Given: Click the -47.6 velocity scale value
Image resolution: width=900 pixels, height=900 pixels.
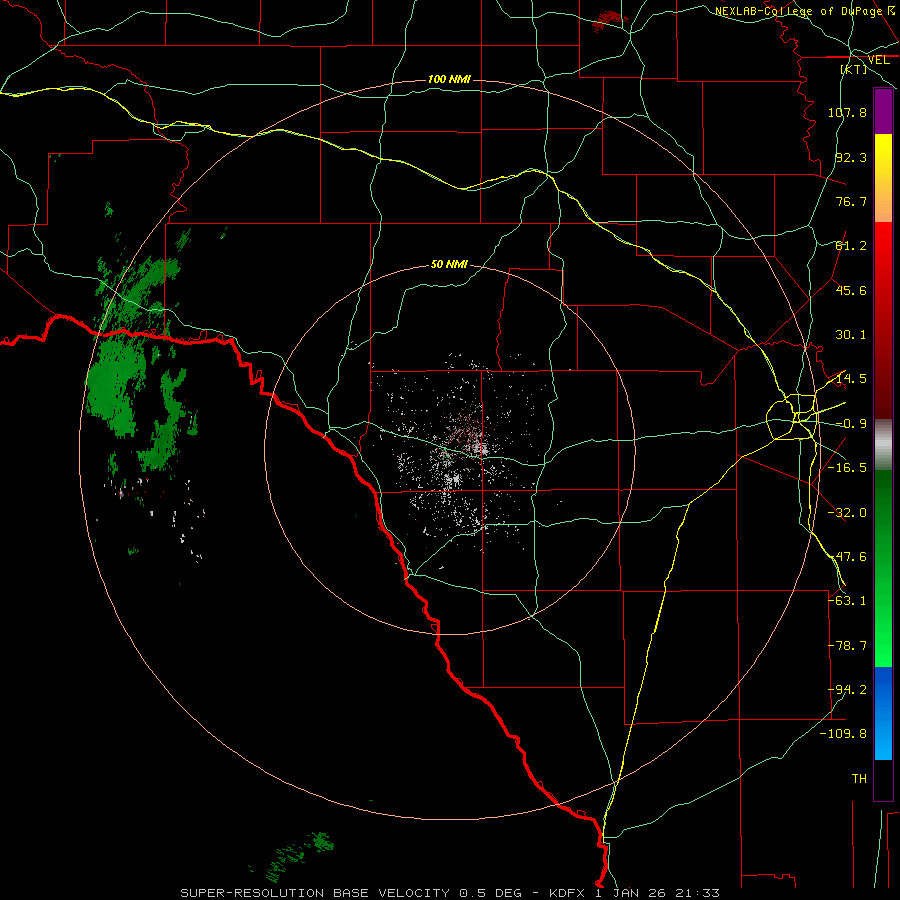Looking at the screenshot, I should coord(847,557).
